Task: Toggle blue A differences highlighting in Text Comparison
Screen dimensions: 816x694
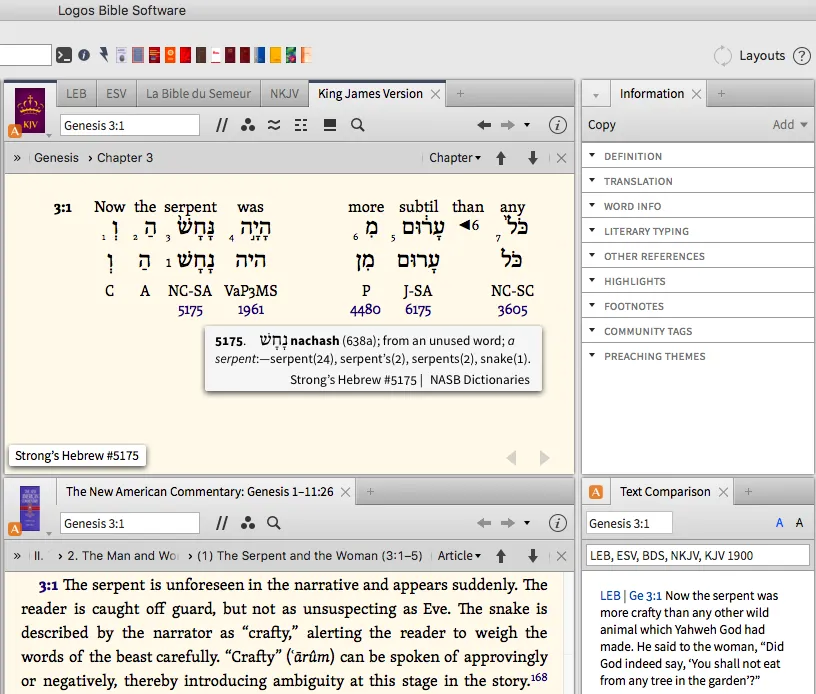Action: point(779,523)
